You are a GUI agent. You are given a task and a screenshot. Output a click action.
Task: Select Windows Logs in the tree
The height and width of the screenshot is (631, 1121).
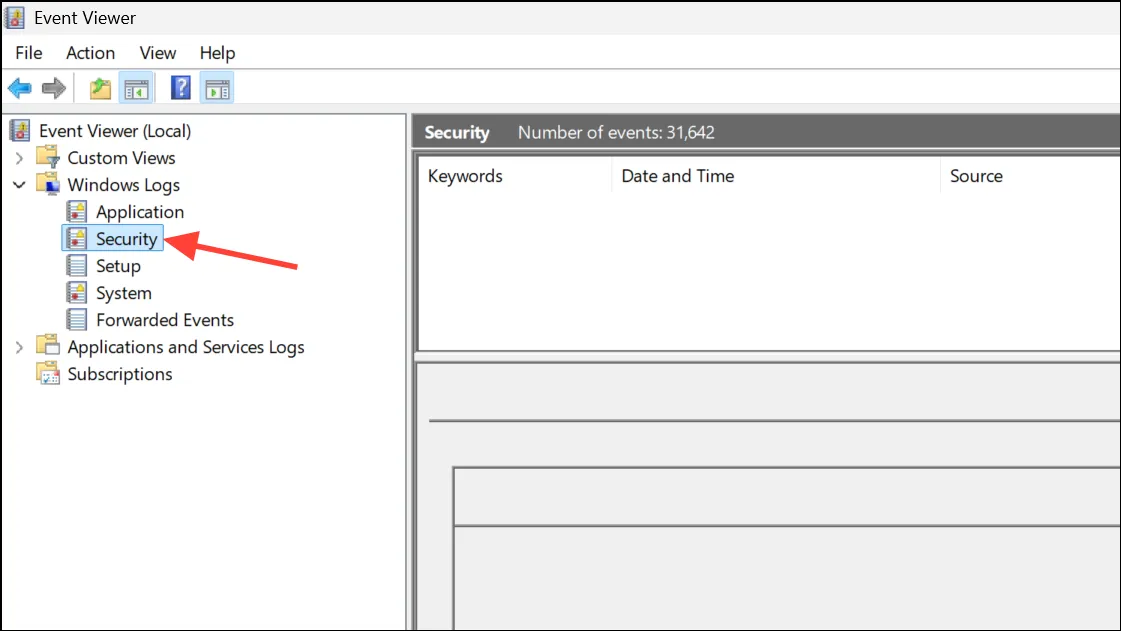(x=124, y=185)
